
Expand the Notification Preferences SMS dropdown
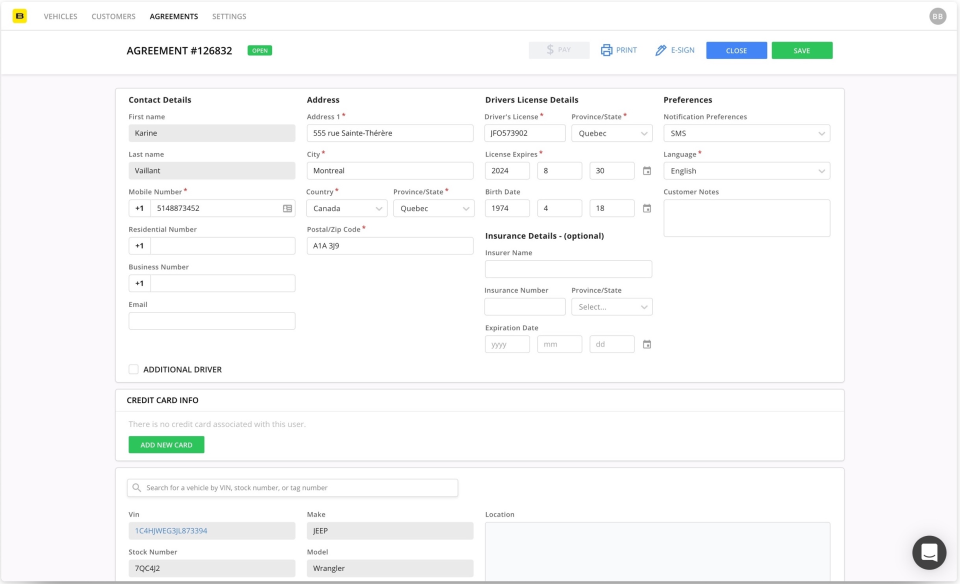746,133
